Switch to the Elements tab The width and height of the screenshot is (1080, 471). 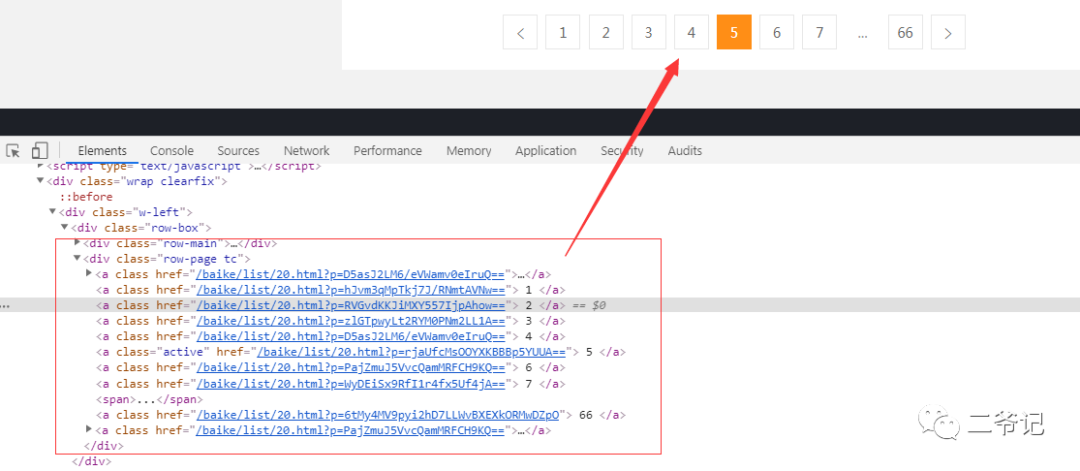(102, 151)
